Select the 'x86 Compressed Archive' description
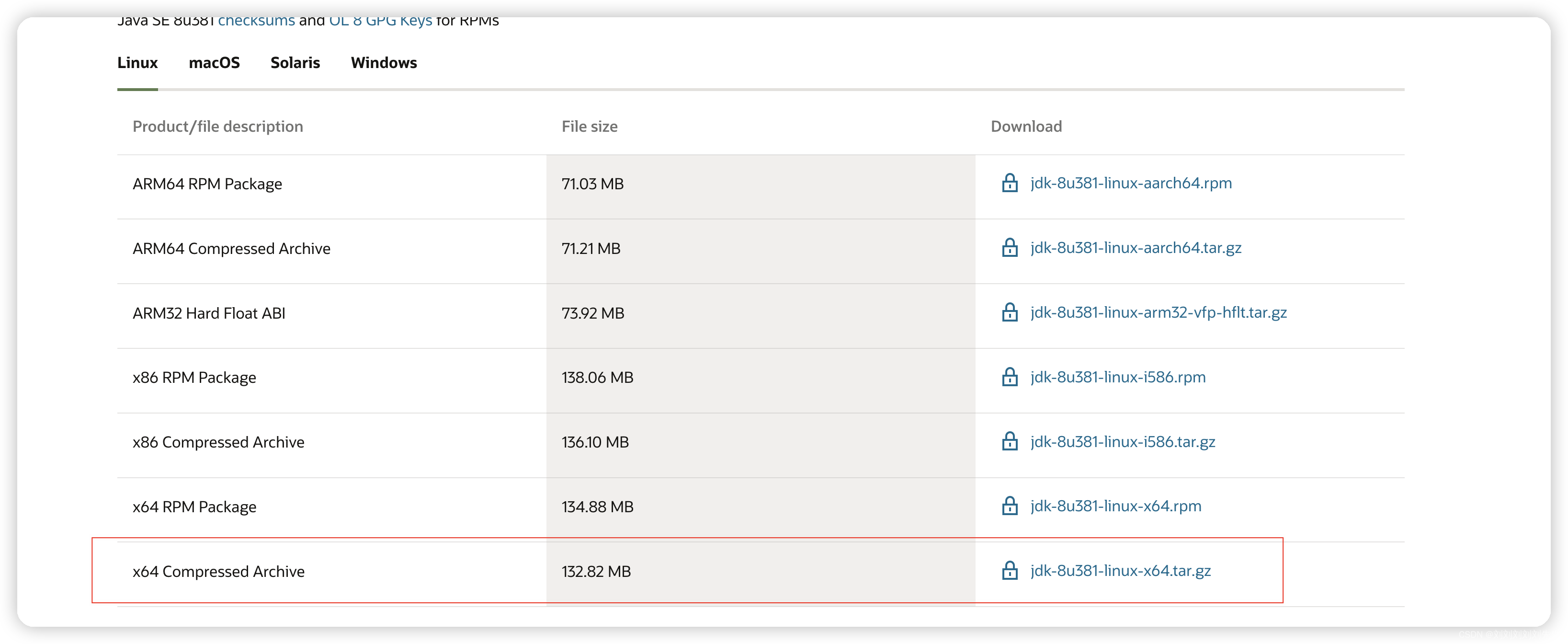 coord(218,442)
